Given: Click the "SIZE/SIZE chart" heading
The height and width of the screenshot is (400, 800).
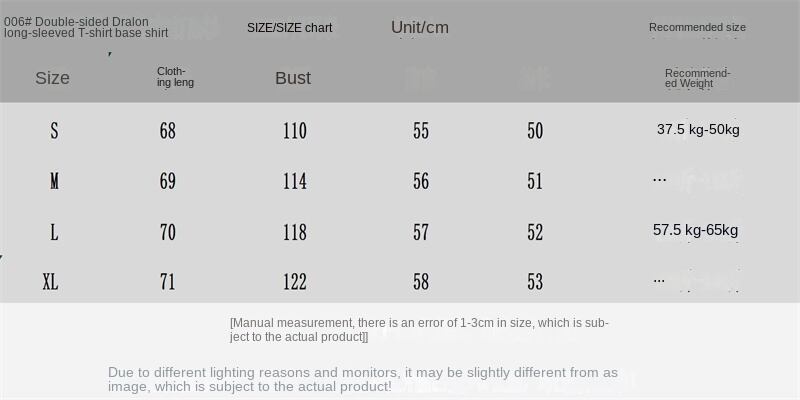Looking at the screenshot, I should click(289, 28).
